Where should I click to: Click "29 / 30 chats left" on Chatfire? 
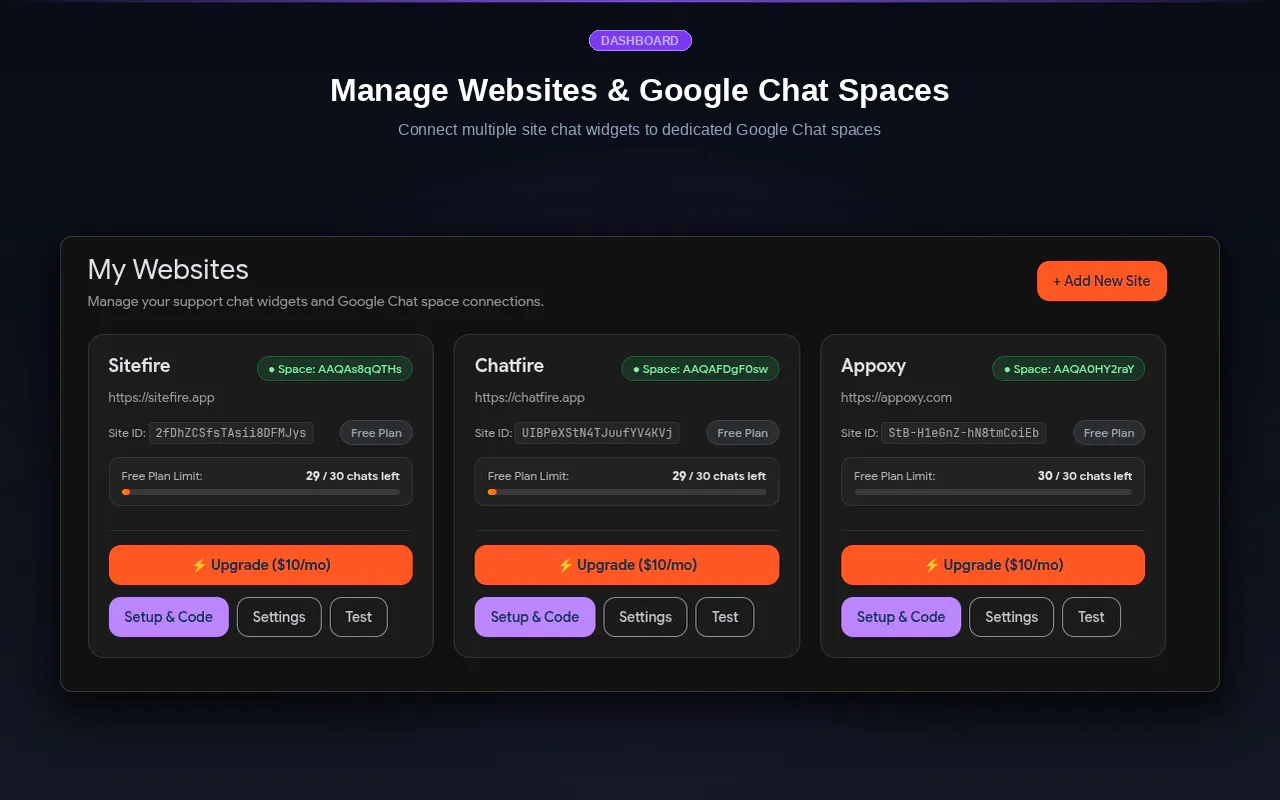pos(719,476)
